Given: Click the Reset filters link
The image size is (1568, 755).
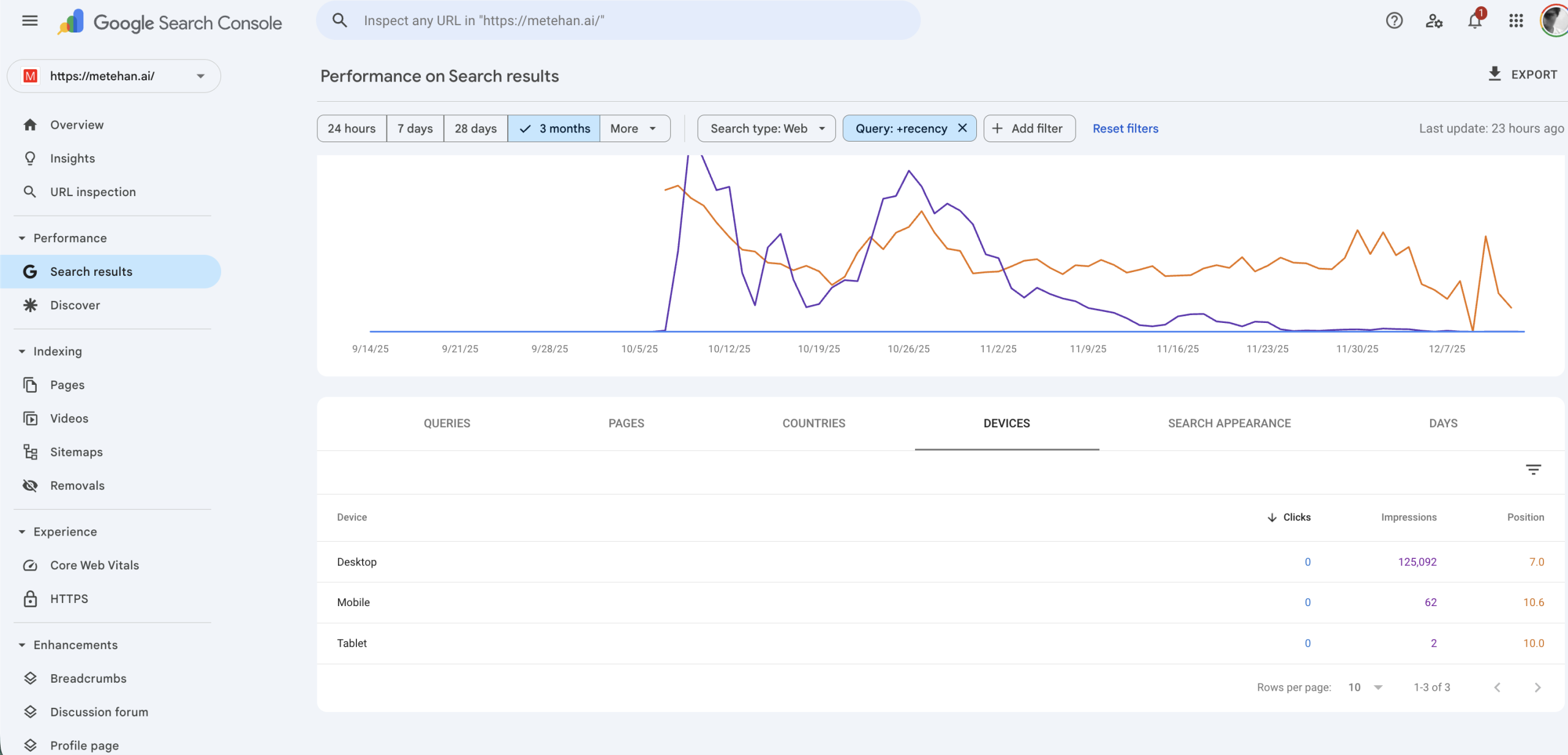Looking at the screenshot, I should click(x=1125, y=129).
